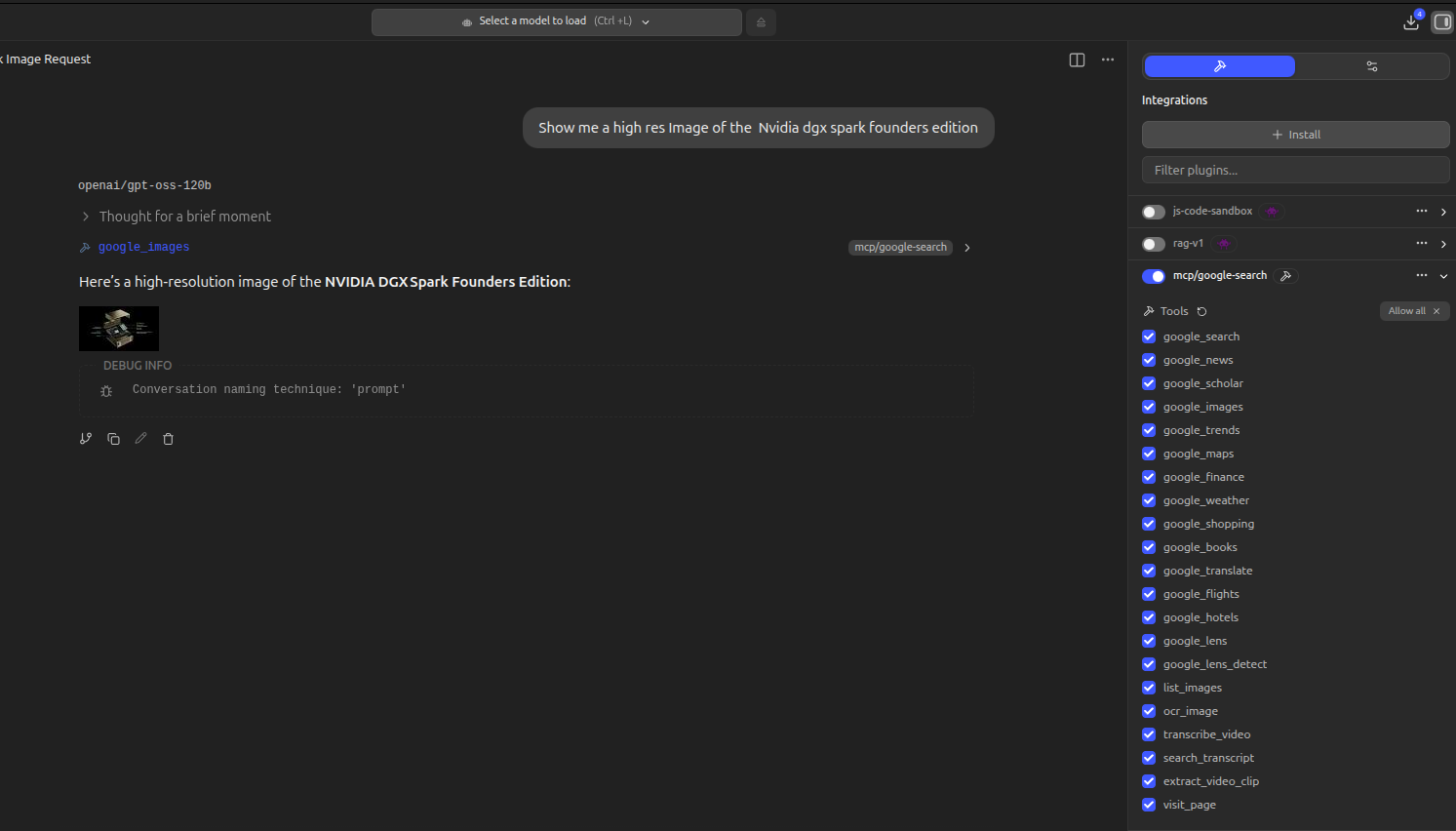
Task: Click the eject model icon
Action: coord(761,21)
